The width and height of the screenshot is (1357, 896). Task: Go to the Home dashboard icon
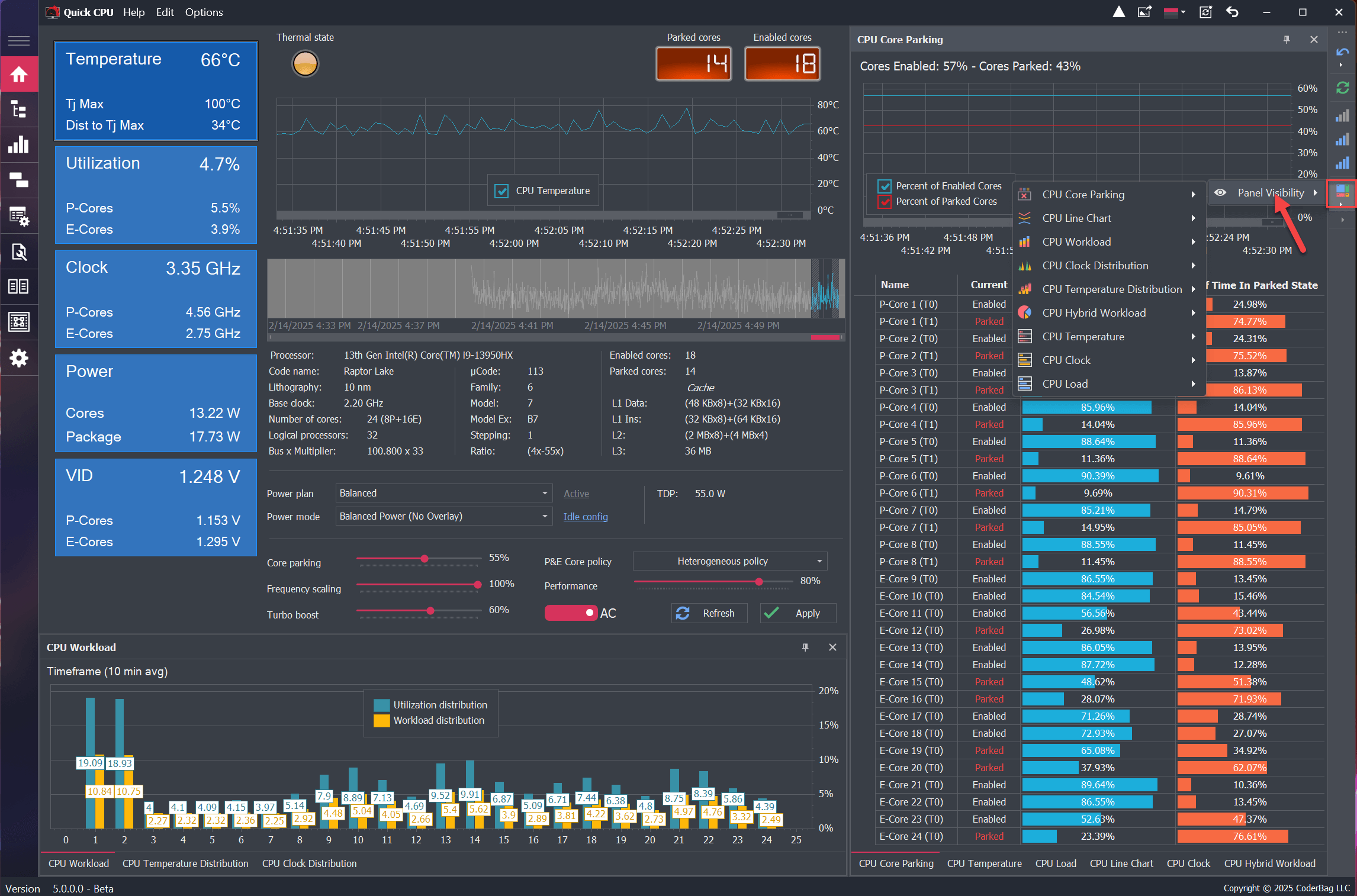(19, 75)
